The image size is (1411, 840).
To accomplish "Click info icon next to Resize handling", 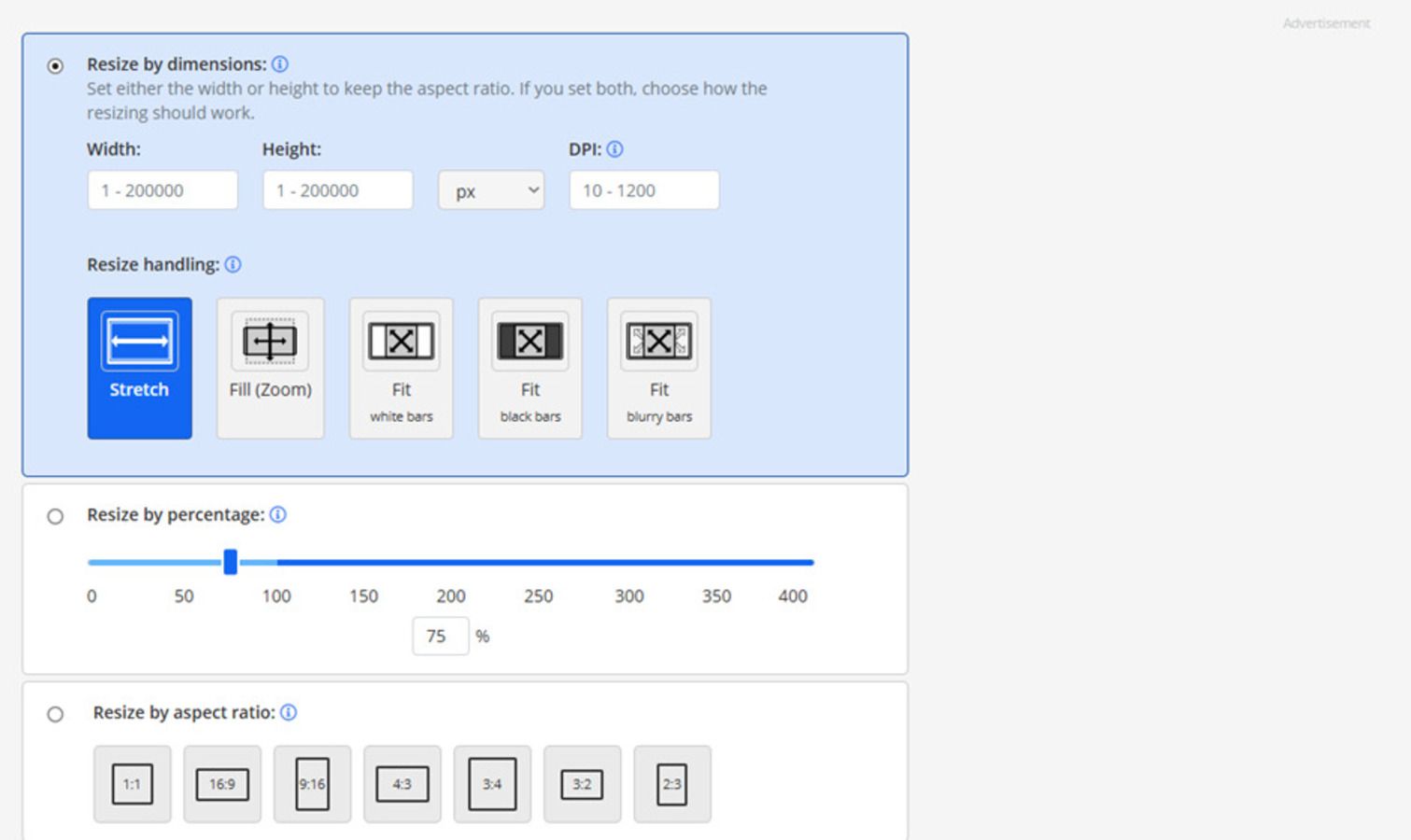I will tap(233, 265).
